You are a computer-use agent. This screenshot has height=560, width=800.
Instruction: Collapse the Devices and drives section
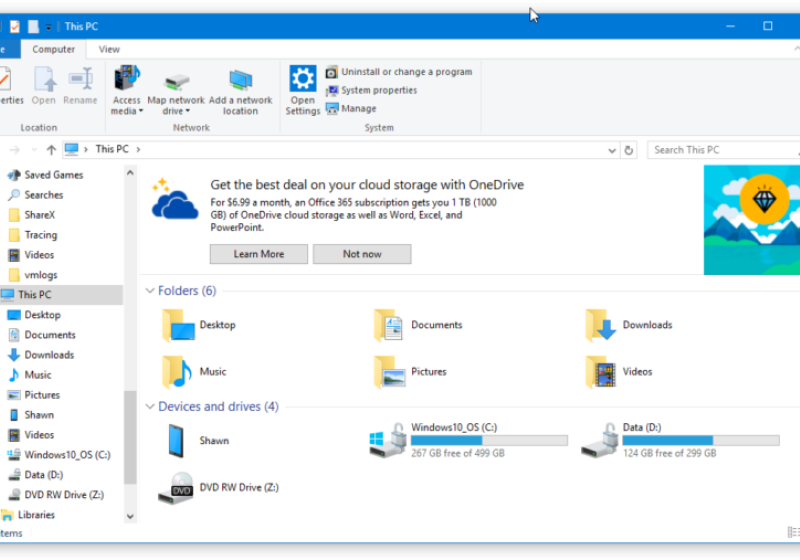click(150, 407)
